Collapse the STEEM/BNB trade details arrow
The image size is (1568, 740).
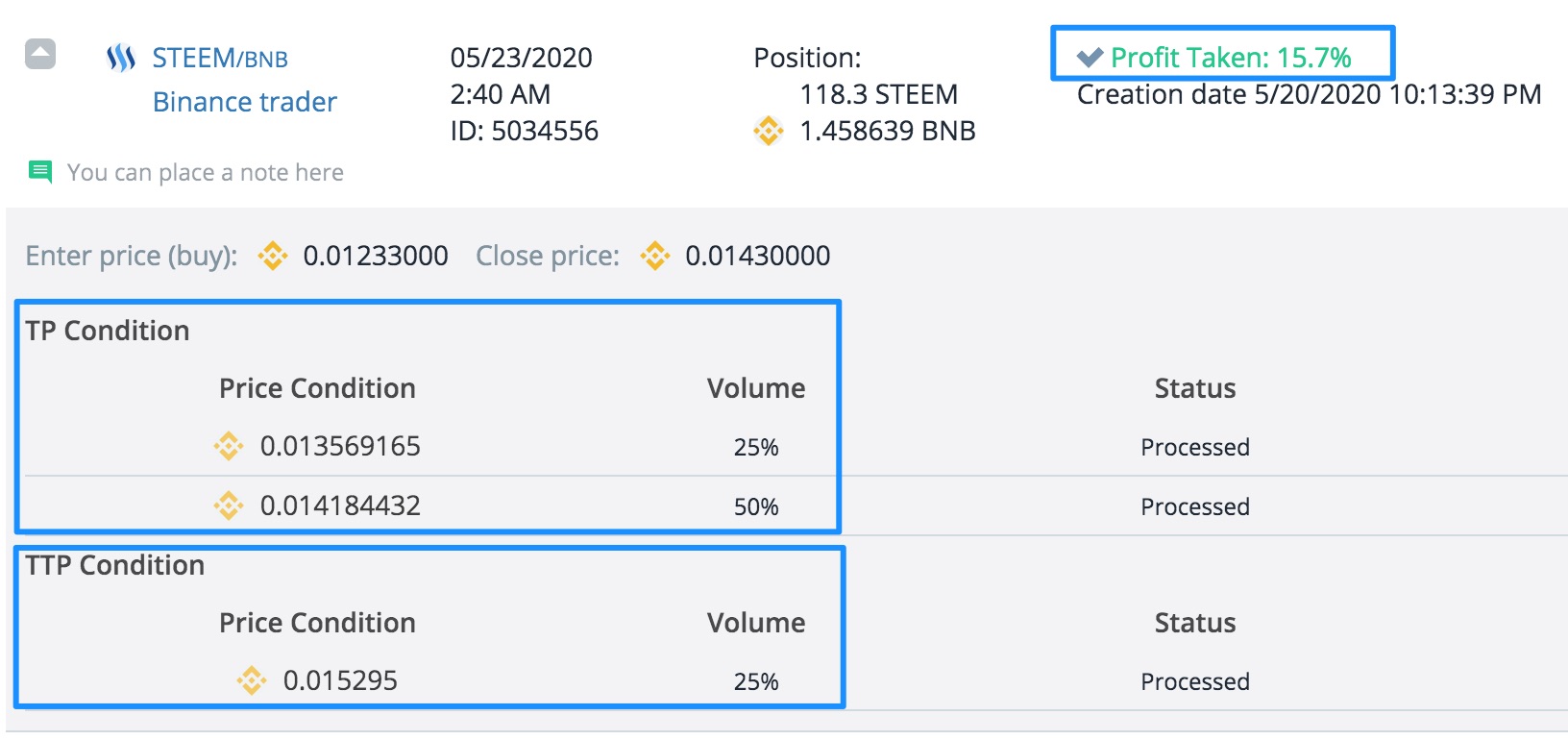pyautogui.click(x=40, y=55)
